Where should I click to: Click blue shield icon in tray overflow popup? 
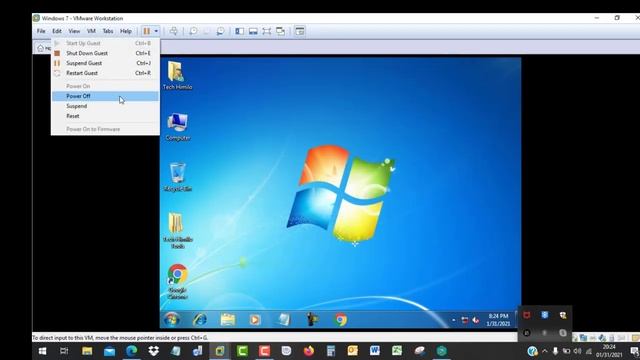[545, 315]
